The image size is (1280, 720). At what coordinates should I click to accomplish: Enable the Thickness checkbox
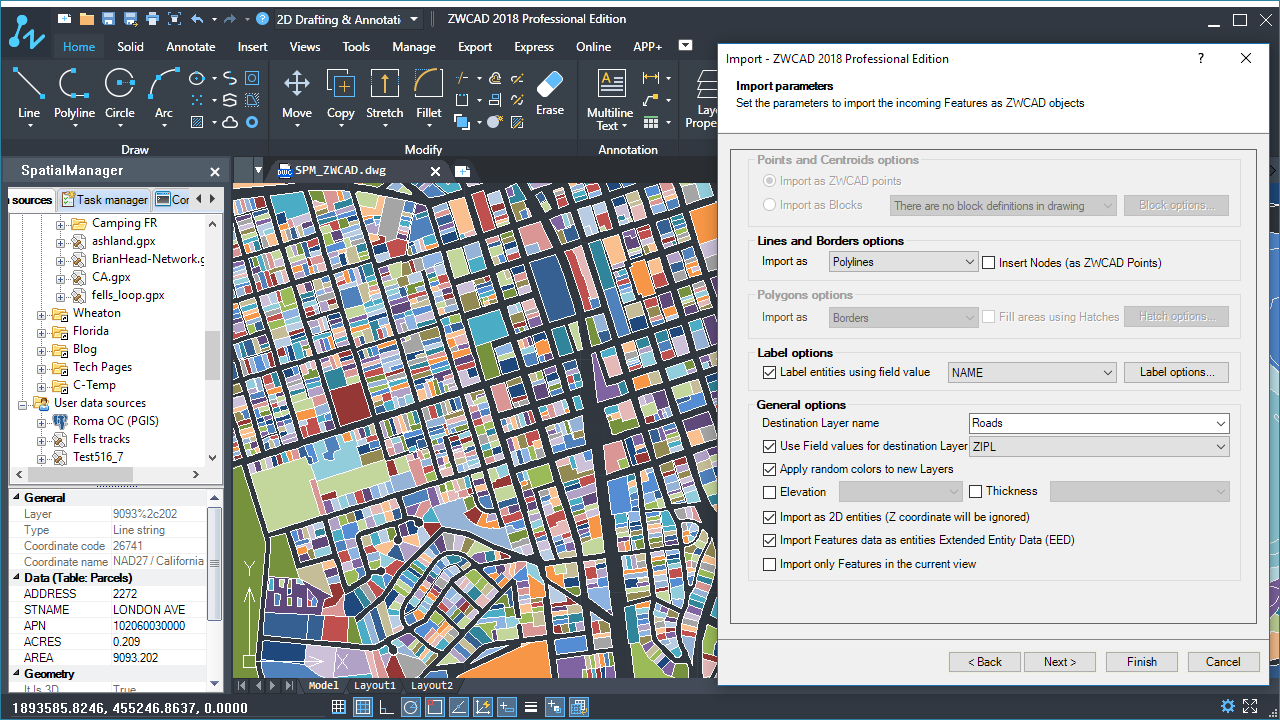976,491
